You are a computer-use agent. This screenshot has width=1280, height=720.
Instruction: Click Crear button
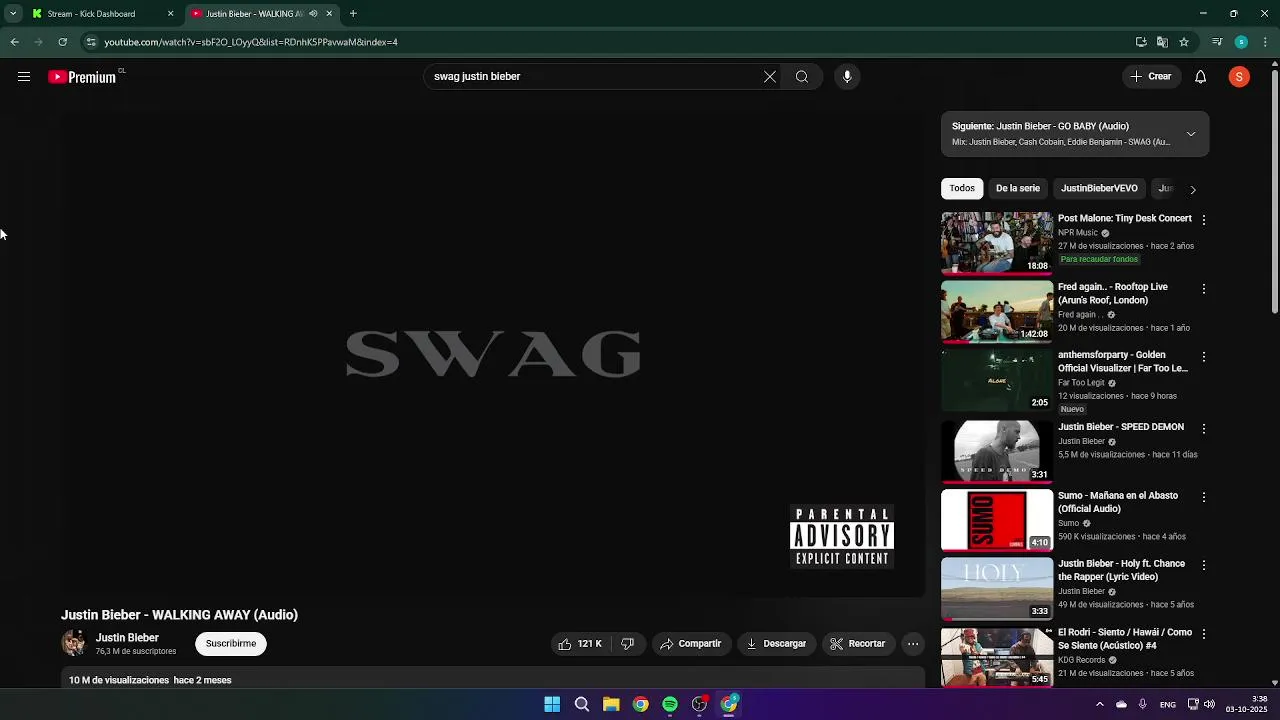(1151, 77)
